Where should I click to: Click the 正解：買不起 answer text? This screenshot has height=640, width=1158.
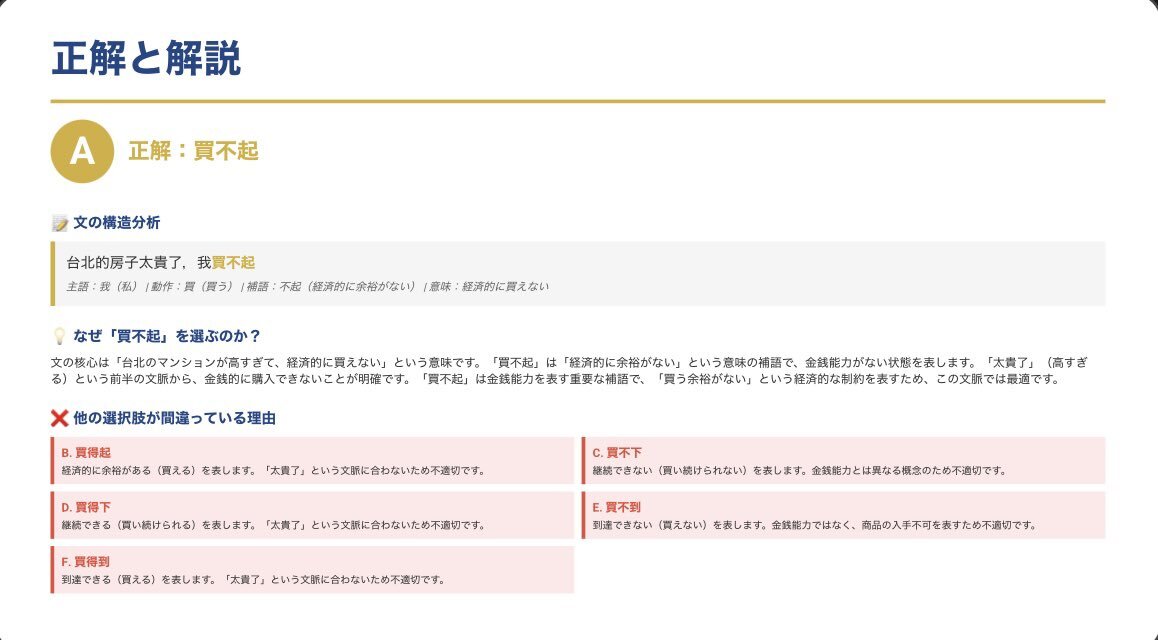193,151
